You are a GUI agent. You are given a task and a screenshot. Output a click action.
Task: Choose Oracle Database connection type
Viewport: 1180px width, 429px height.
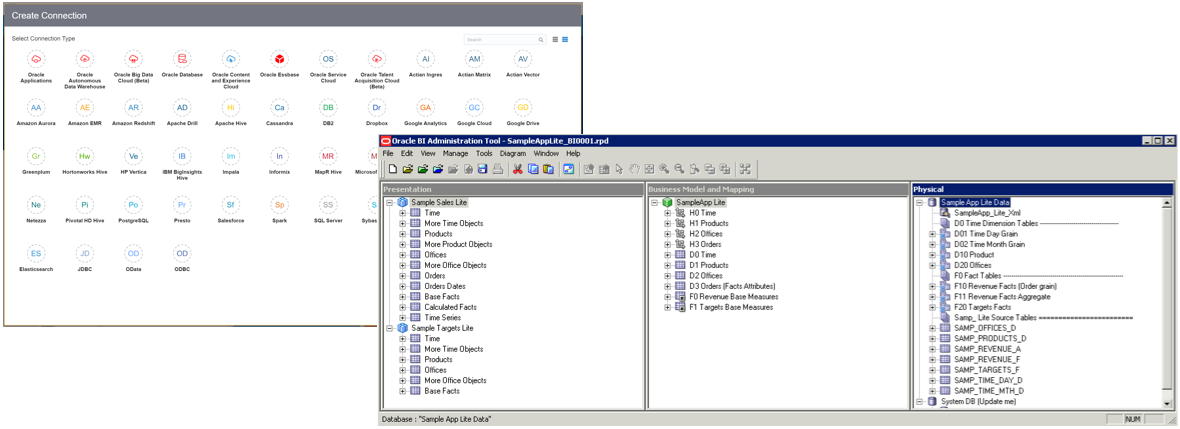pos(182,59)
